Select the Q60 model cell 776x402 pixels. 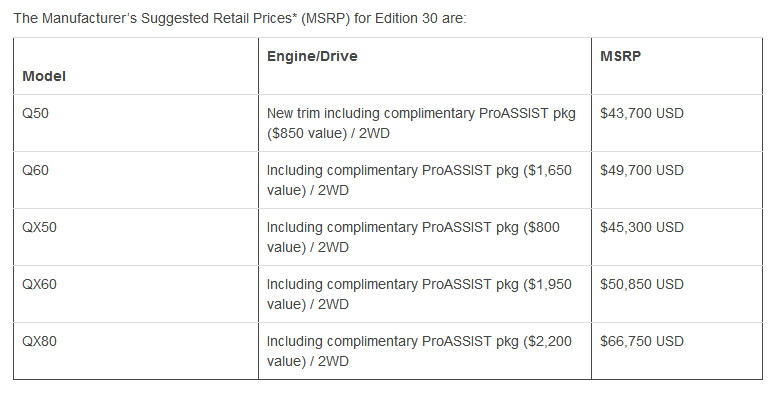35,170
